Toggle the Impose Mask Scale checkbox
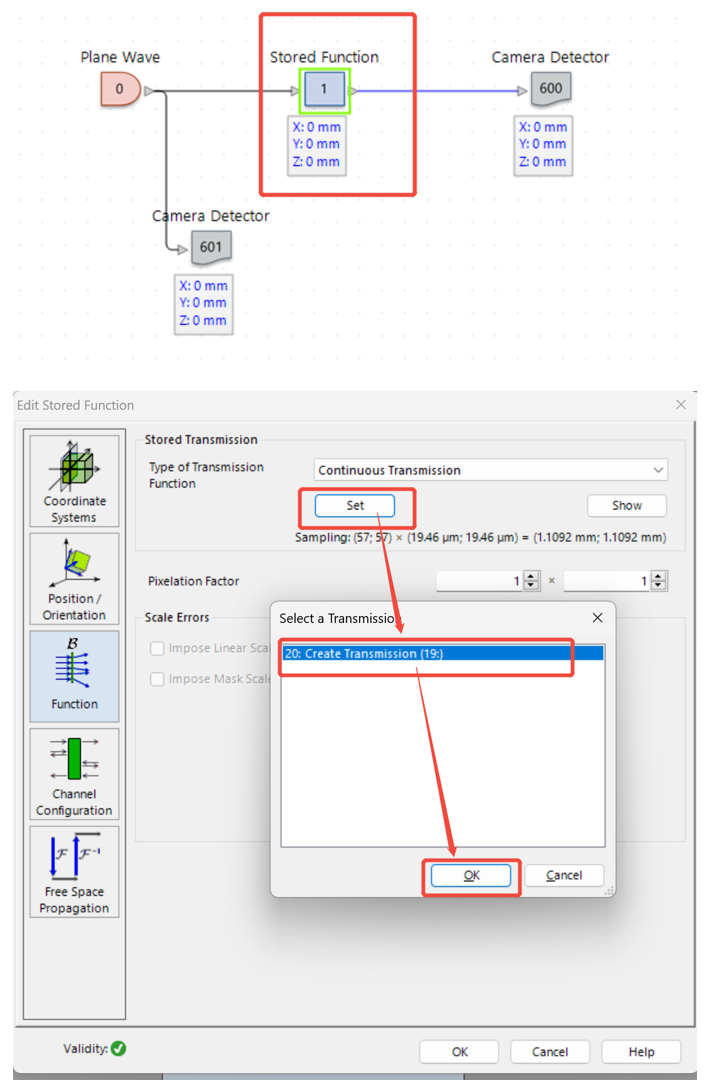The image size is (706, 1088). pyautogui.click(x=157, y=679)
